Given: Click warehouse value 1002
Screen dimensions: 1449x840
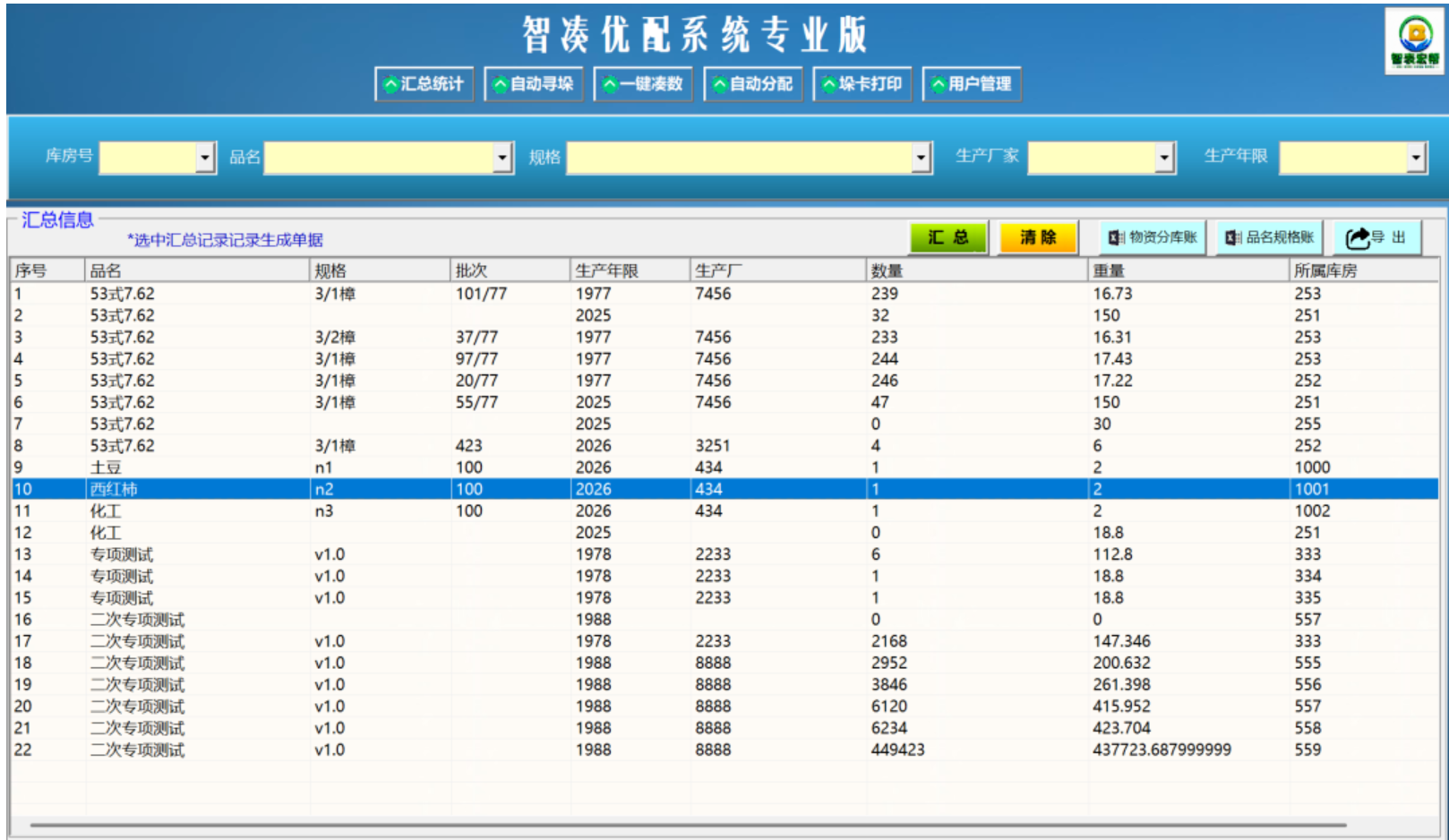Looking at the screenshot, I should [1312, 510].
